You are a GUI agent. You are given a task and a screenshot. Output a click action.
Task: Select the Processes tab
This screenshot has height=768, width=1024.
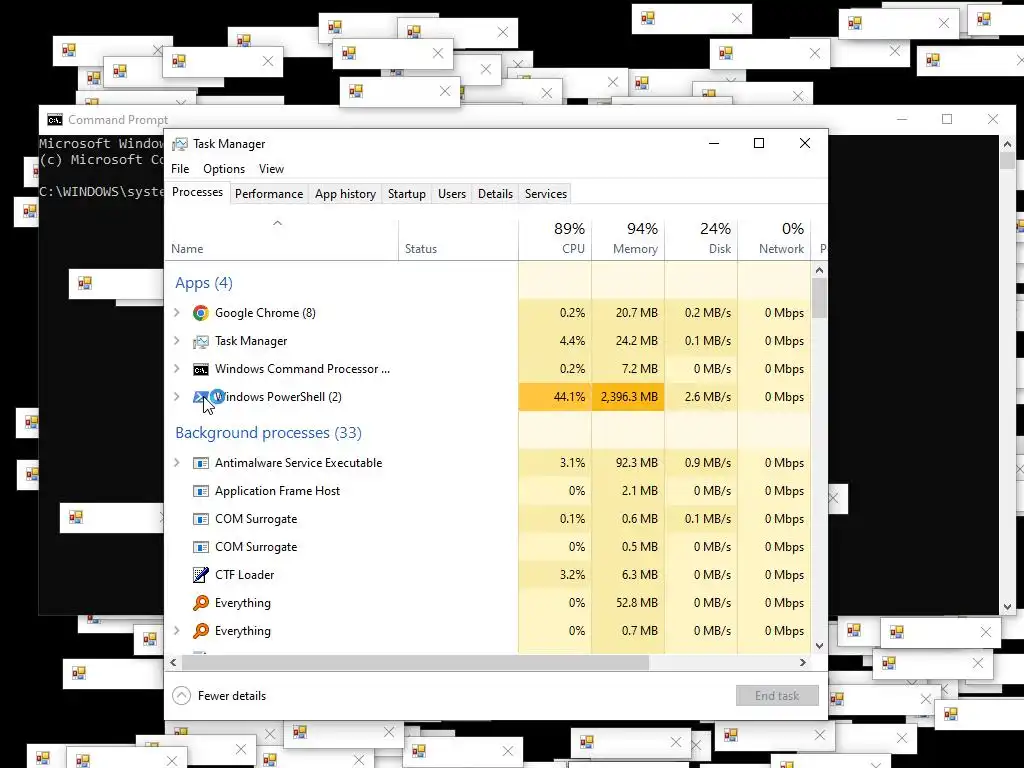pyautogui.click(x=197, y=192)
